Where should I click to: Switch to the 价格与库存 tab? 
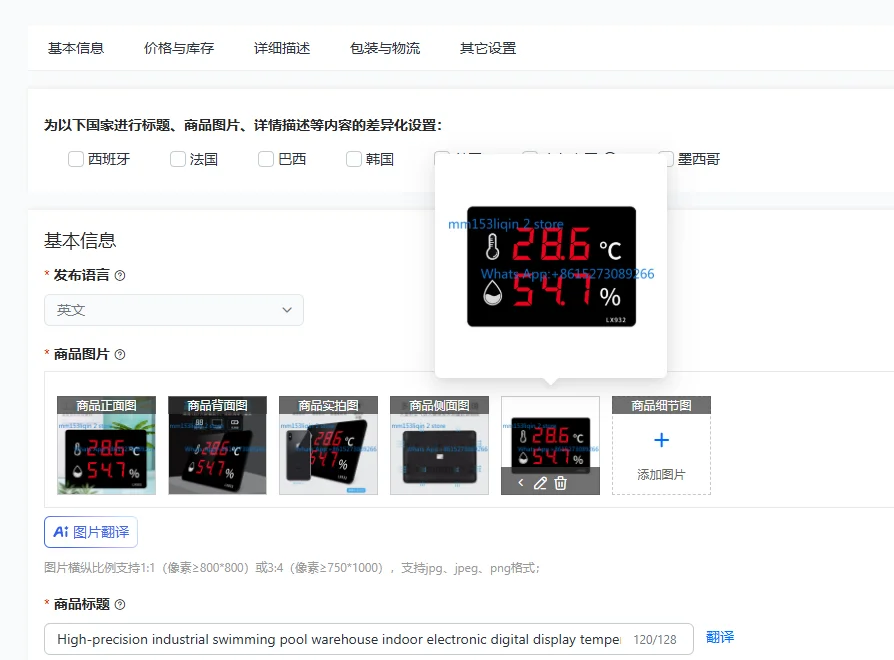(179, 48)
